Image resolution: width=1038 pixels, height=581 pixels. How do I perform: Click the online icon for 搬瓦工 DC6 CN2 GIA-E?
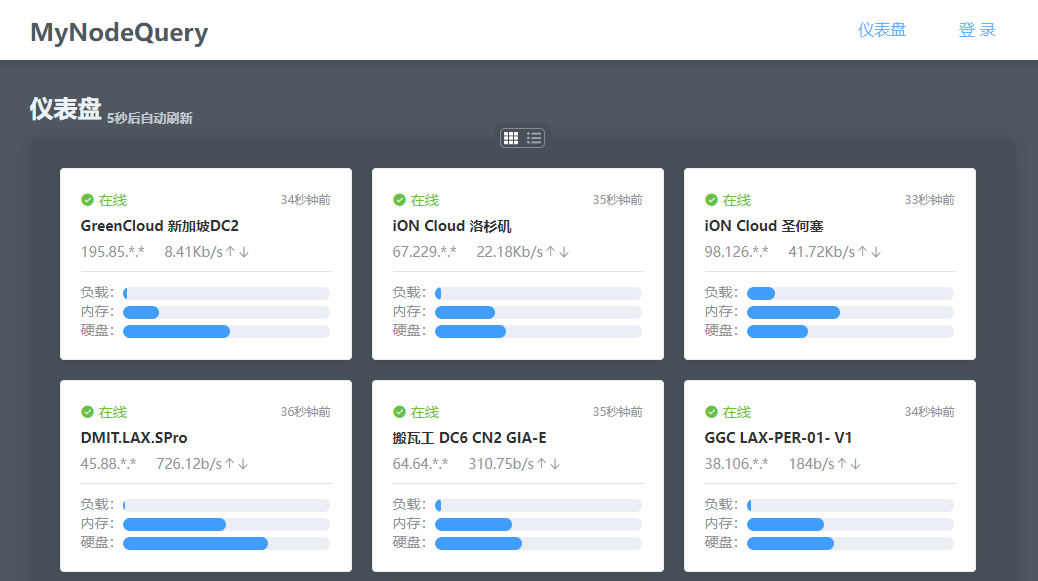(399, 412)
